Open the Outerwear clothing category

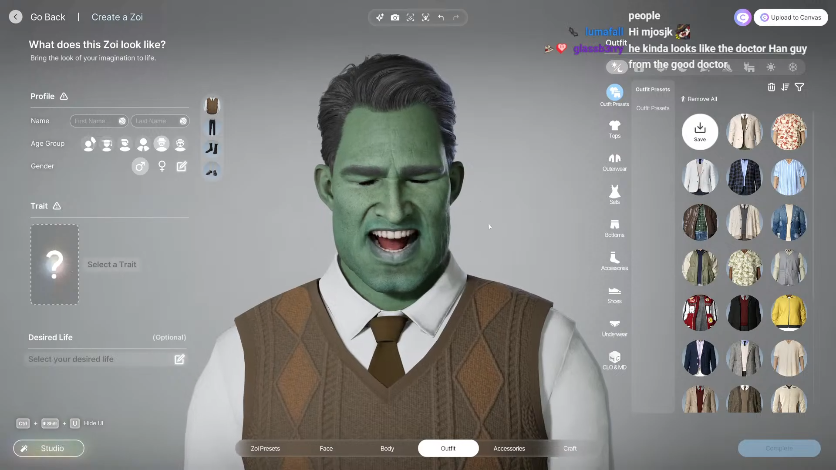click(614, 161)
